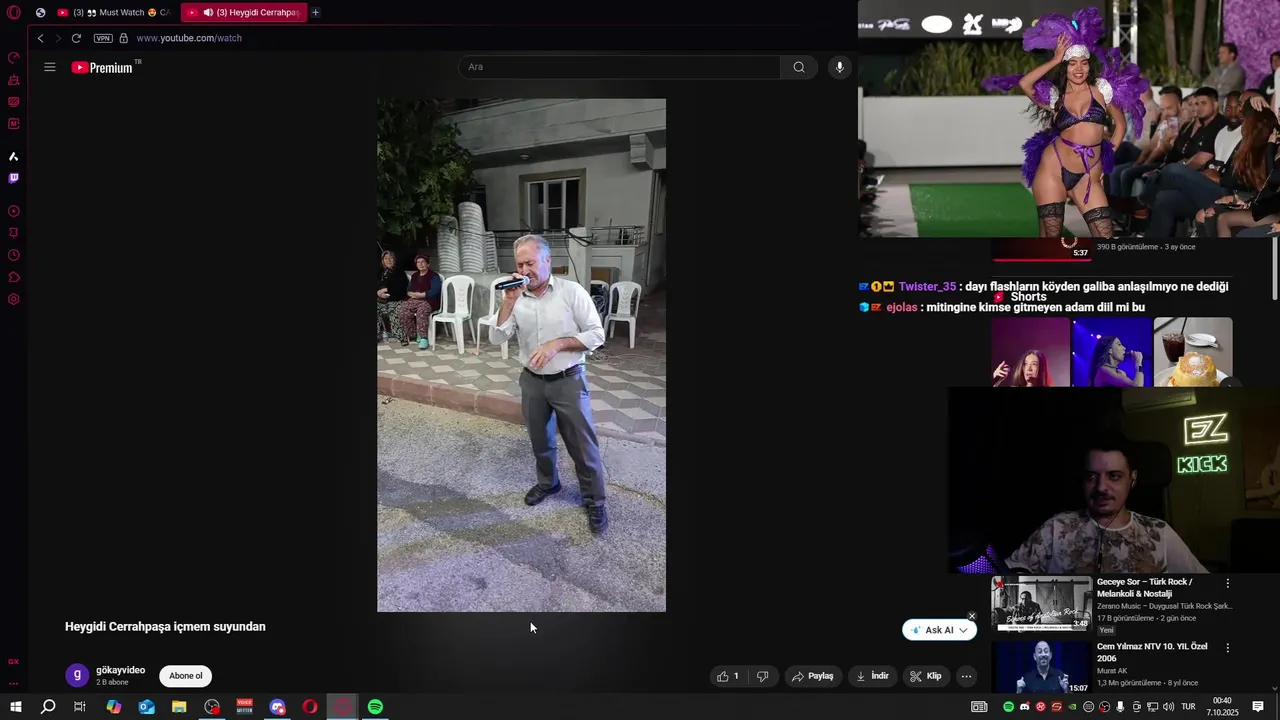Image resolution: width=1280 pixels, height=720 pixels.
Task: Subscribe with the Abone ol button
Action: [185, 676]
